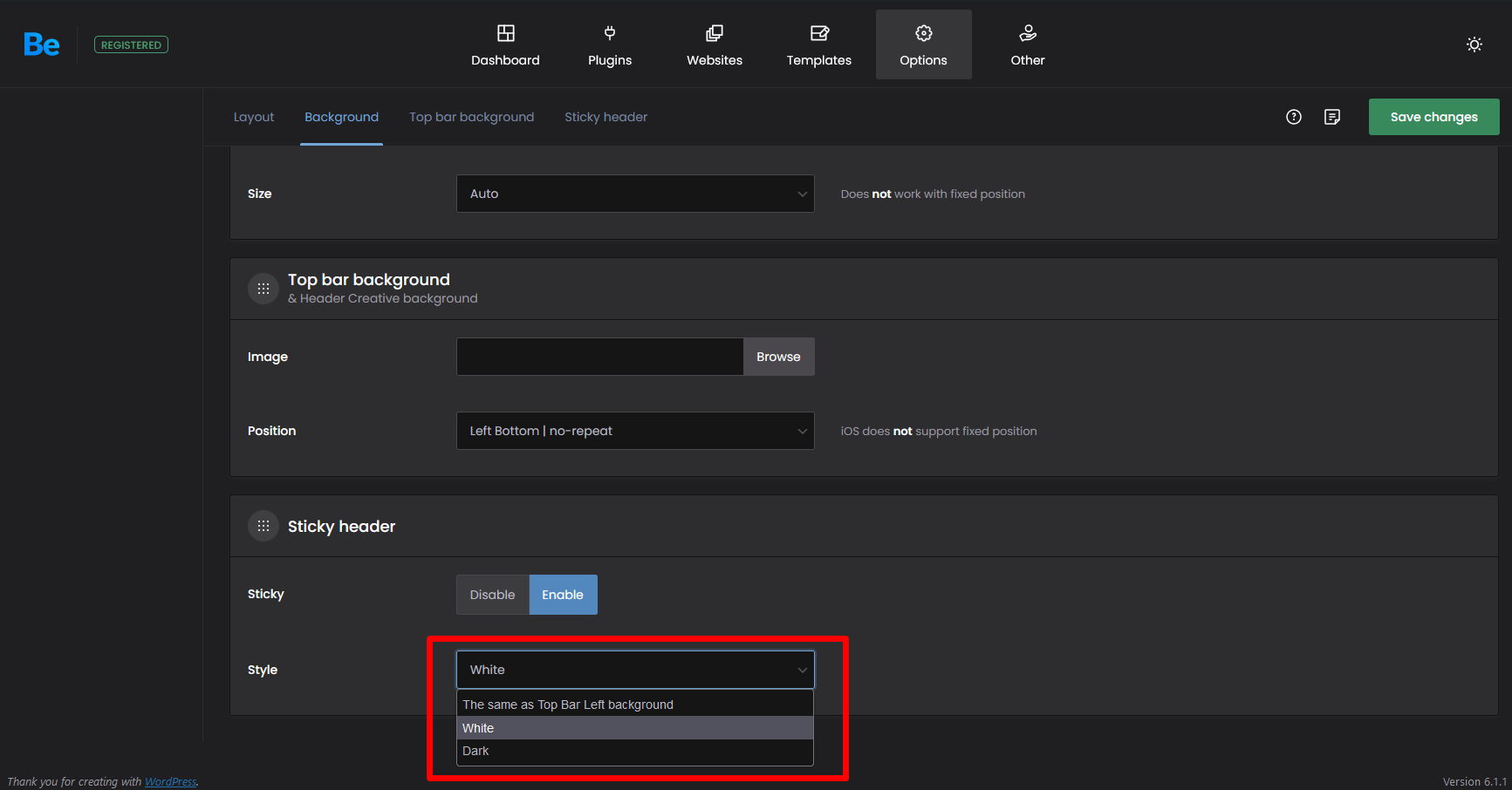Viewport: 1512px width, 790px height.
Task: Open the WordPress link in footer
Action: pos(170,781)
